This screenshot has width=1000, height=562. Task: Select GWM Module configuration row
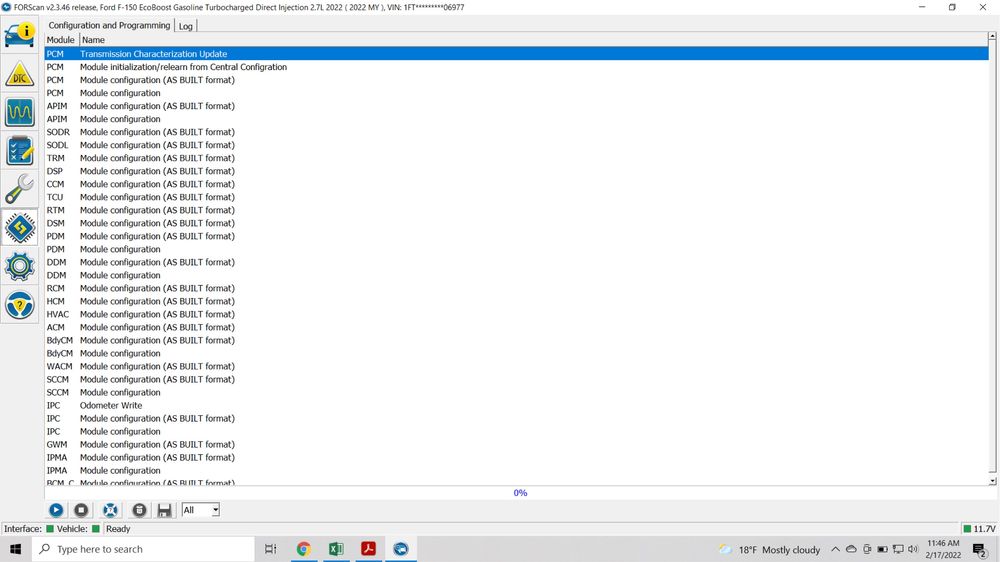click(517, 444)
